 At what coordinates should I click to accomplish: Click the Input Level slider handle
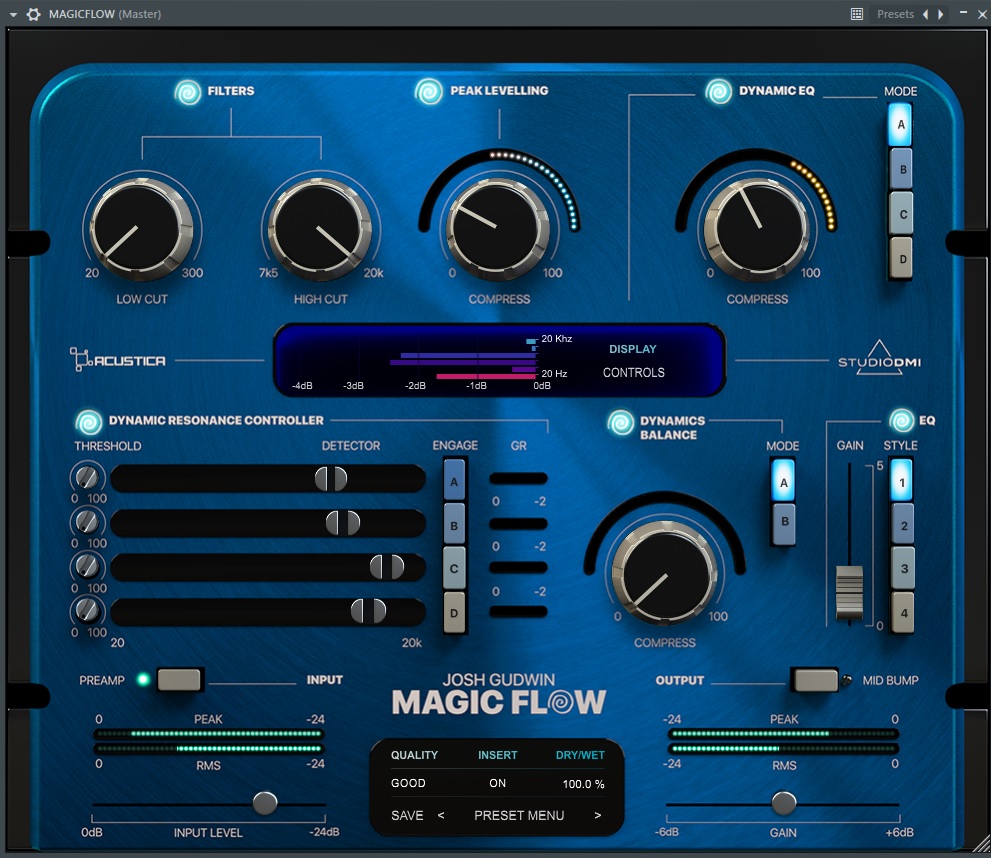(x=265, y=803)
